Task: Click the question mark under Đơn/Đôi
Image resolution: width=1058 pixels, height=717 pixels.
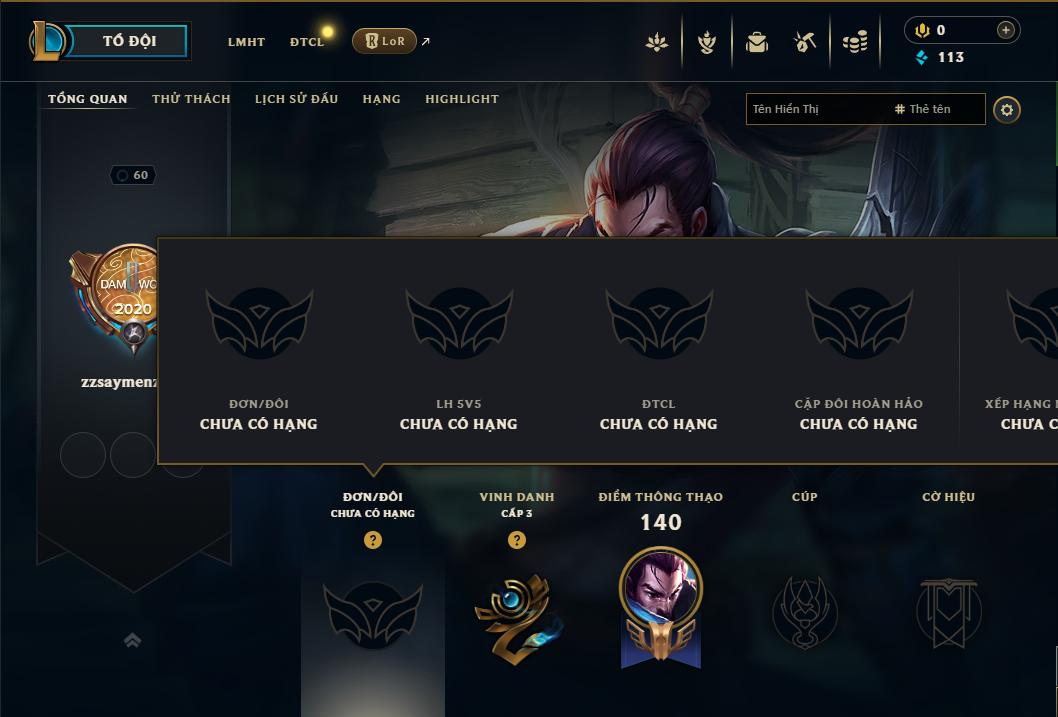Action: pos(372,540)
